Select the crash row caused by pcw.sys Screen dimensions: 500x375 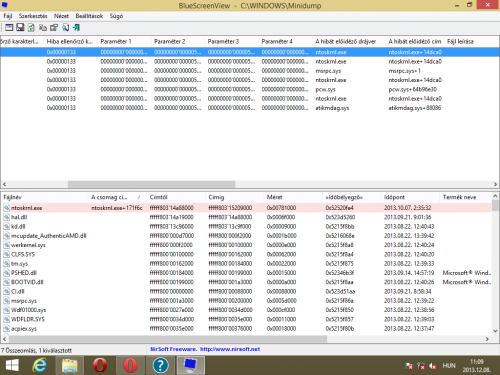tap(250, 89)
